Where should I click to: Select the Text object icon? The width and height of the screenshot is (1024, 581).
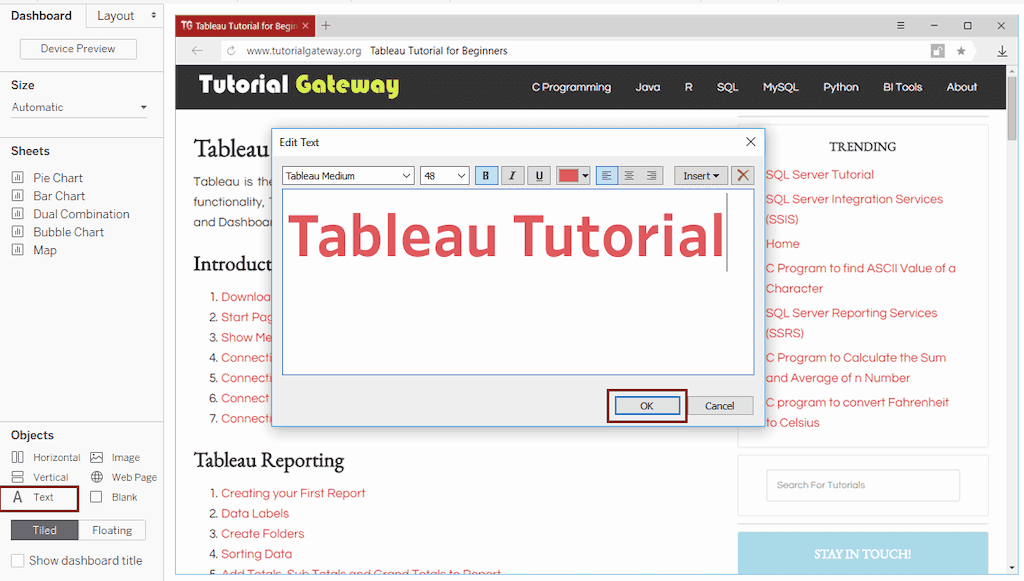(18, 497)
